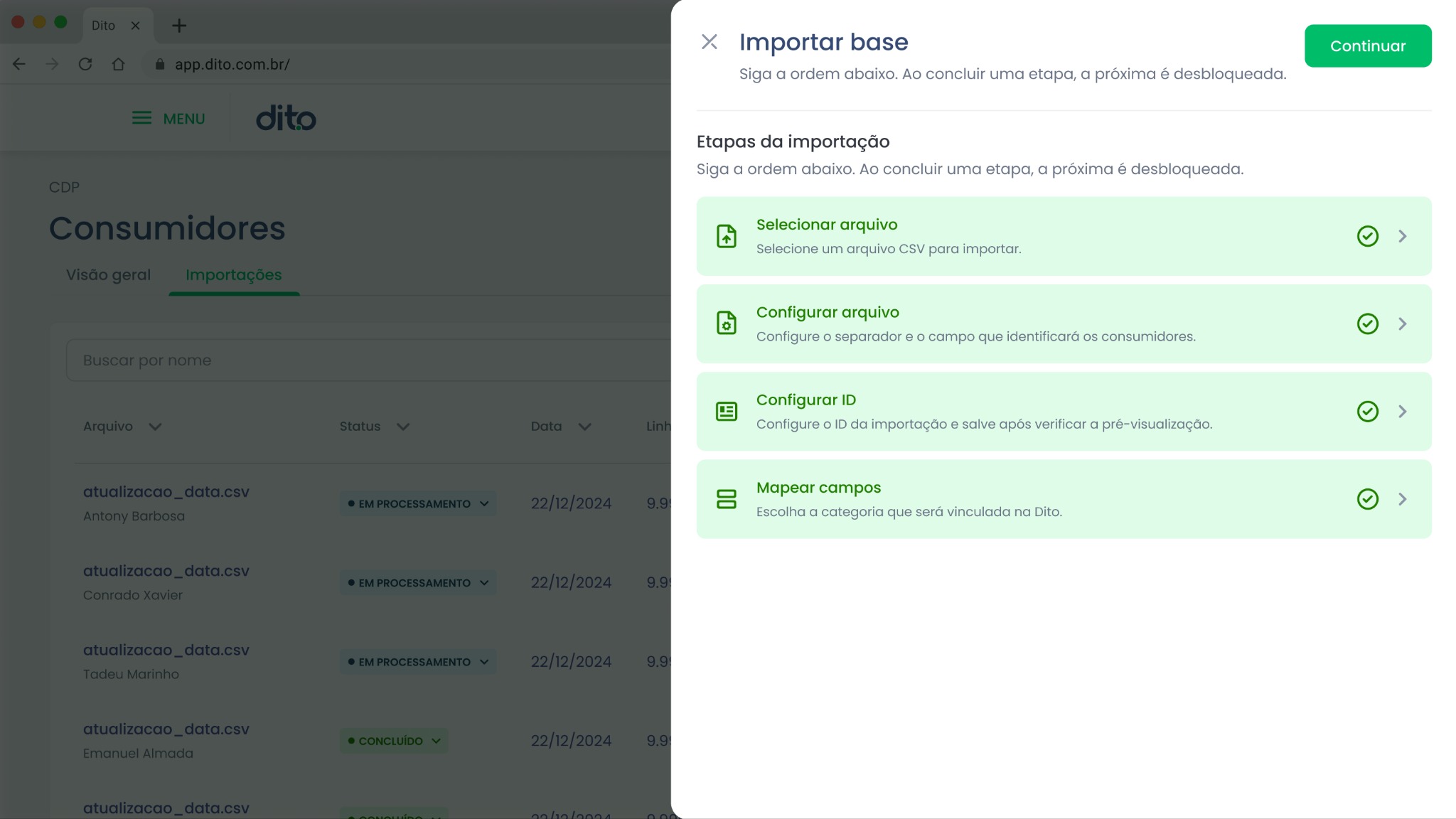Viewport: 1456px width, 819px height.
Task: Click the Buscar por nome search field
Action: click(368, 360)
